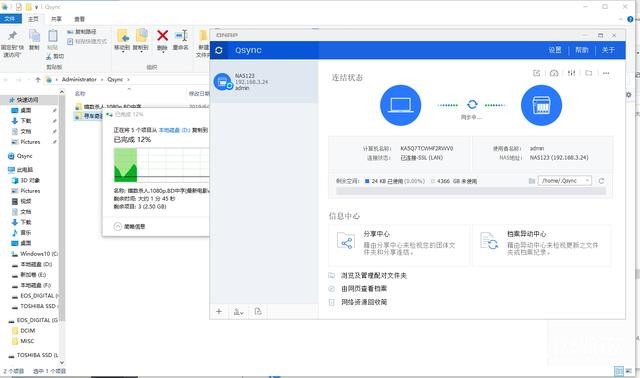The width and height of the screenshot is (640, 378).
Task: Open the 查看 ribbon tab
Action: coord(79,19)
